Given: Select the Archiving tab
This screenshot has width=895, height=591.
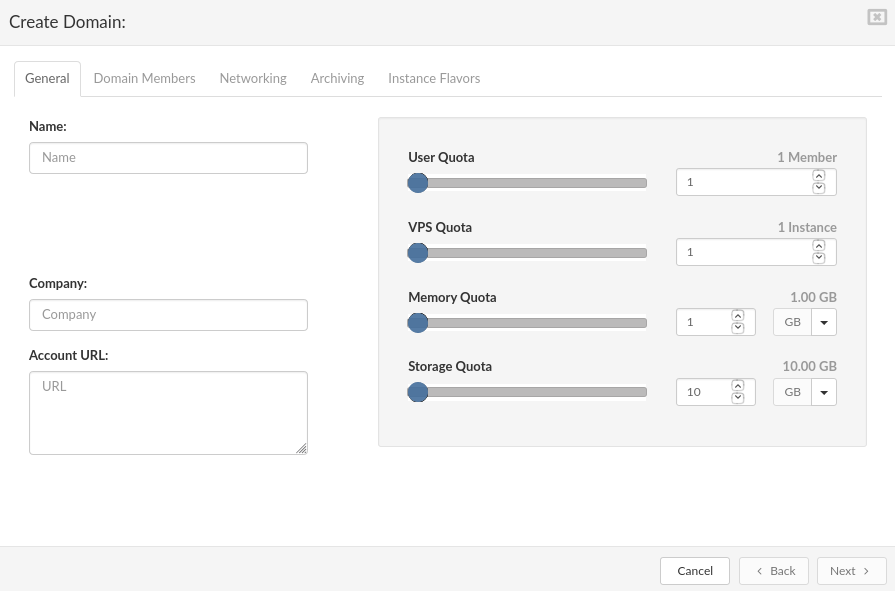Looking at the screenshot, I should 337,78.
